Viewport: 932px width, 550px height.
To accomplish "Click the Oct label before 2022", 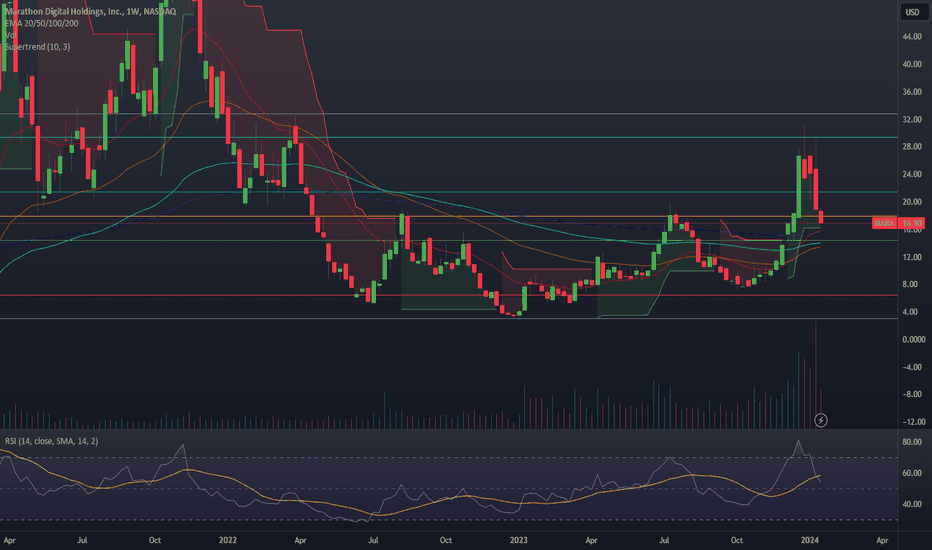I will 155,540.
